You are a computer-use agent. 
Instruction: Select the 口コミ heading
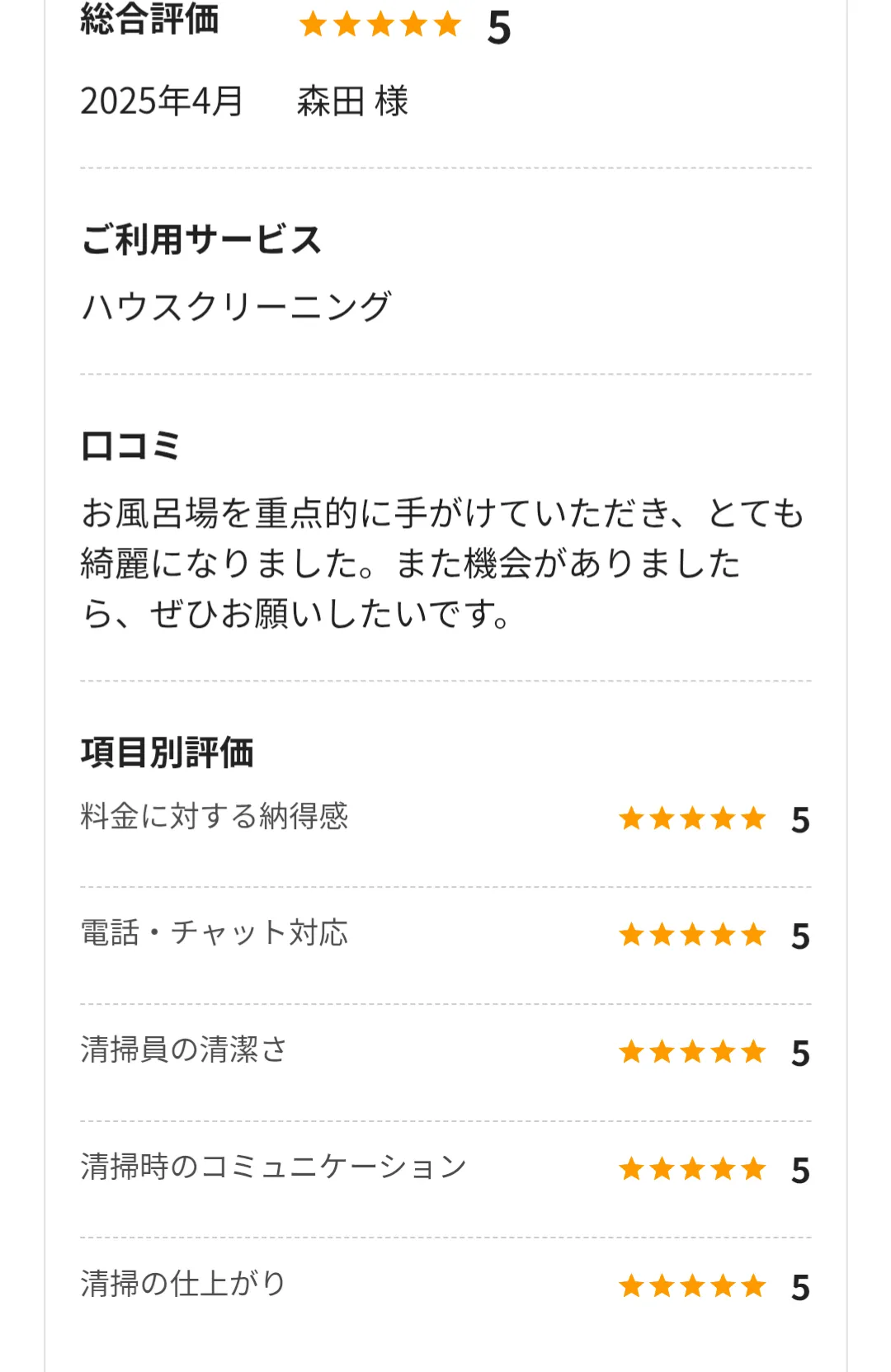click(130, 446)
